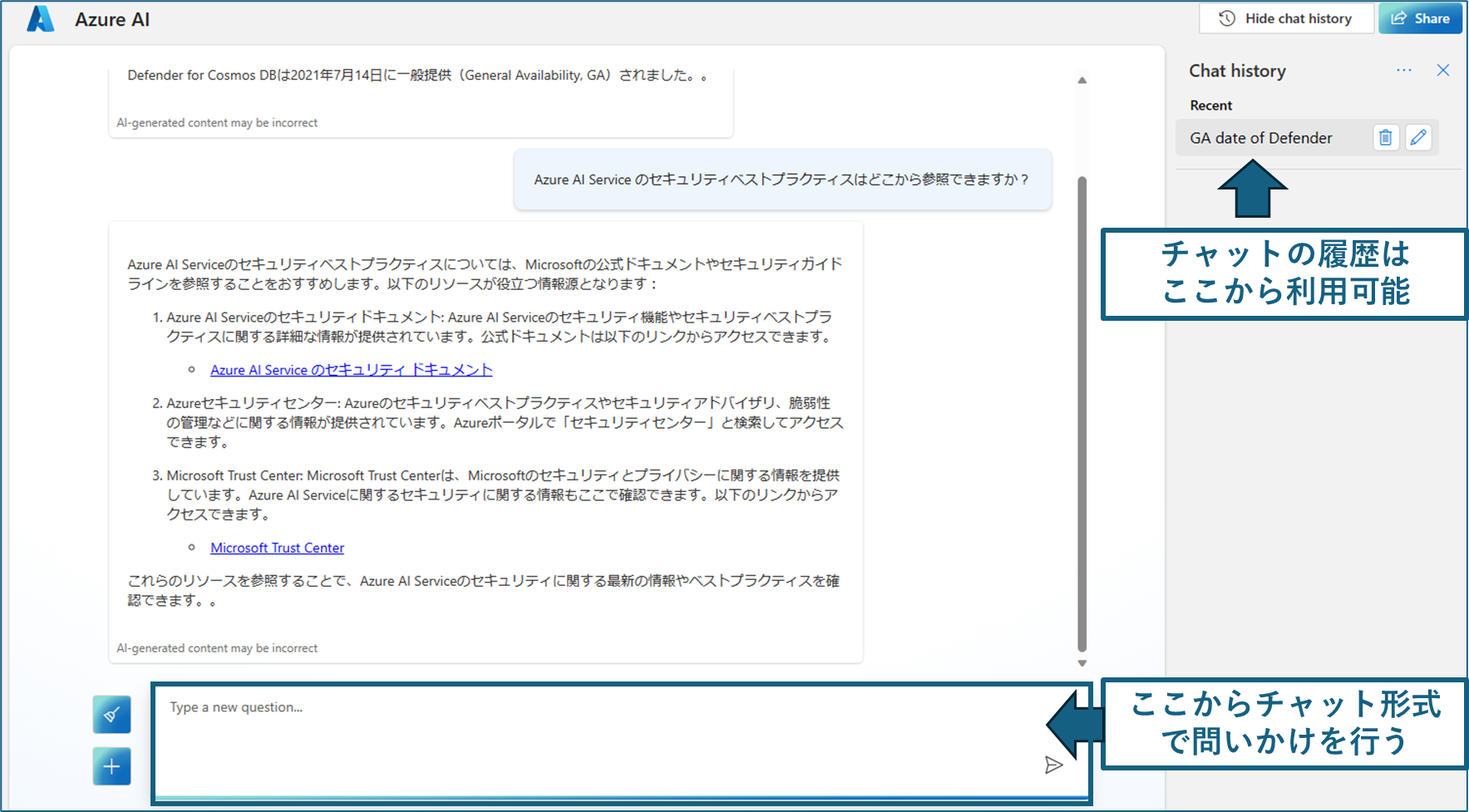Send the question using the arrow icon

pyautogui.click(x=1053, y=764)
